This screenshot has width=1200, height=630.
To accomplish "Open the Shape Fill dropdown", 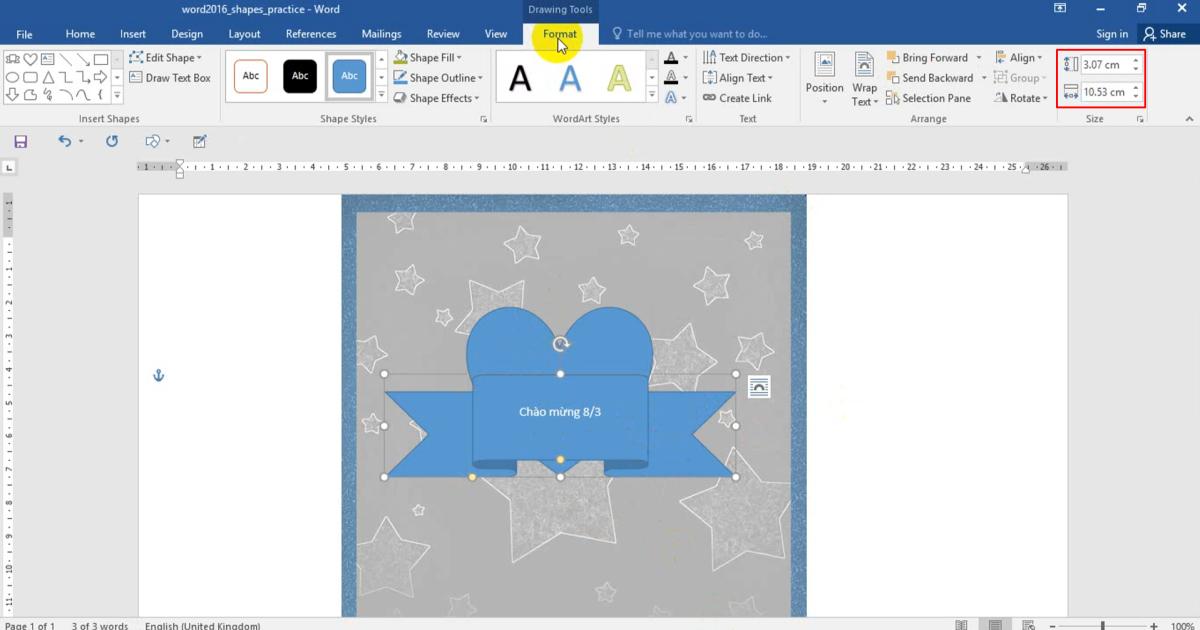I will pyautogui.click(x=428, y=58).
